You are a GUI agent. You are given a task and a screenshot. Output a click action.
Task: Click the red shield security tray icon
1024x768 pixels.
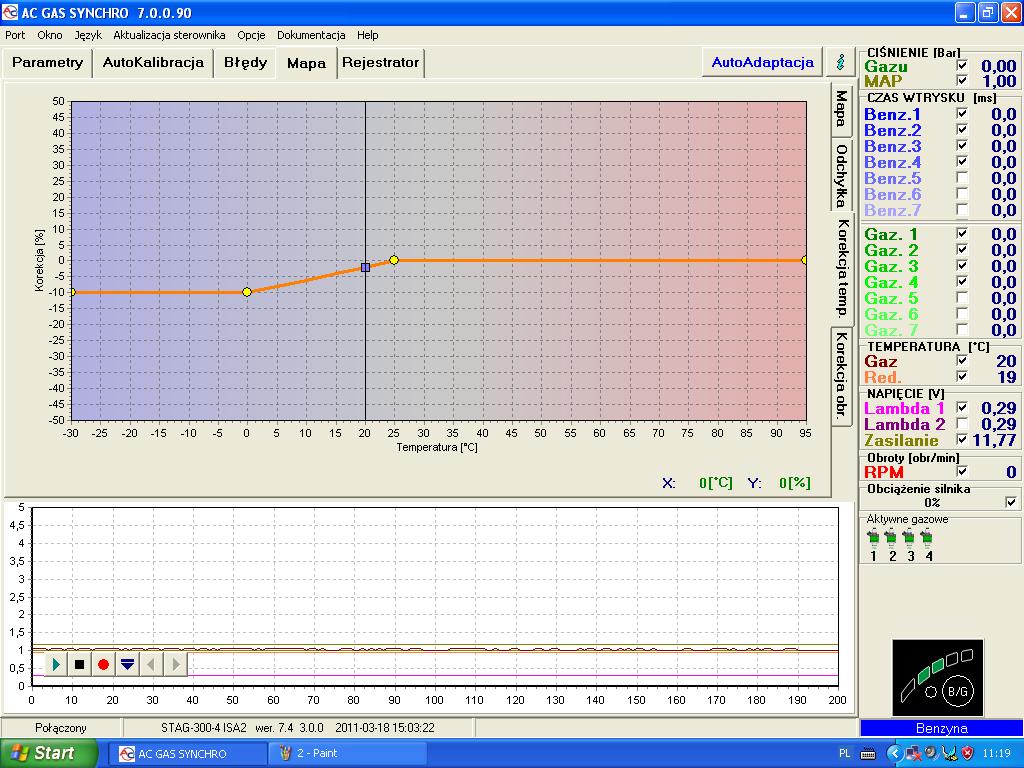(x=968, y=754)
